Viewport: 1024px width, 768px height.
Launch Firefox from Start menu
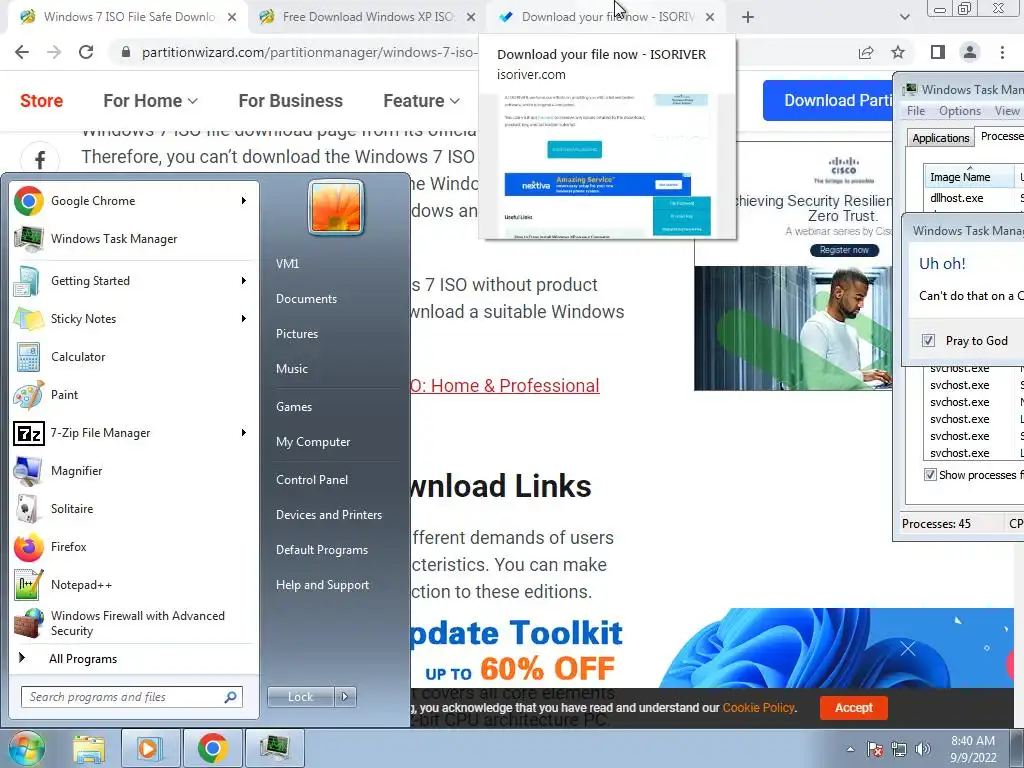(x=134, y=547)
